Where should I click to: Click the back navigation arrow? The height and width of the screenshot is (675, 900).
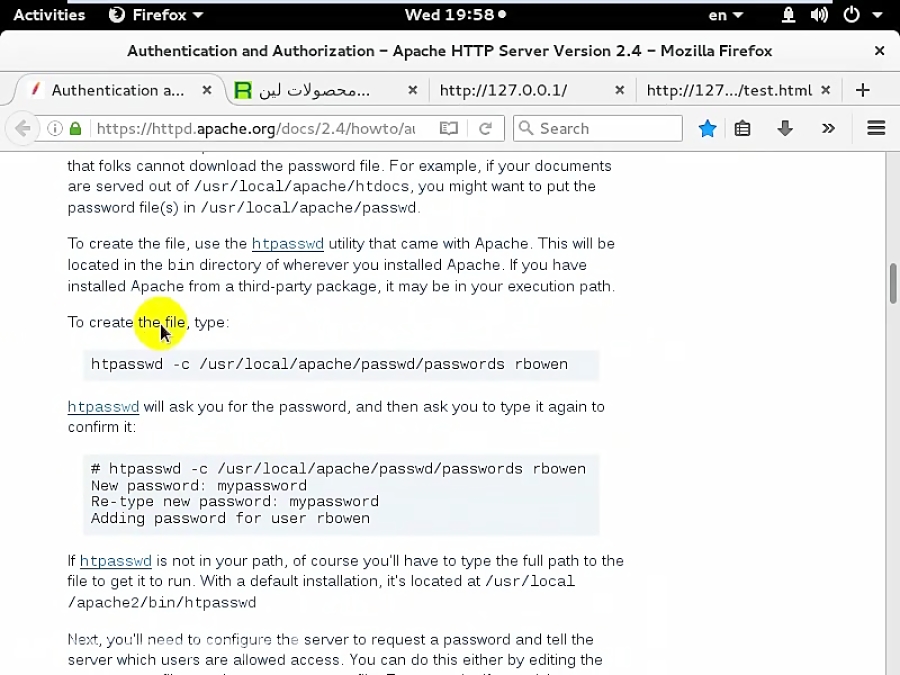pos(22,128)
